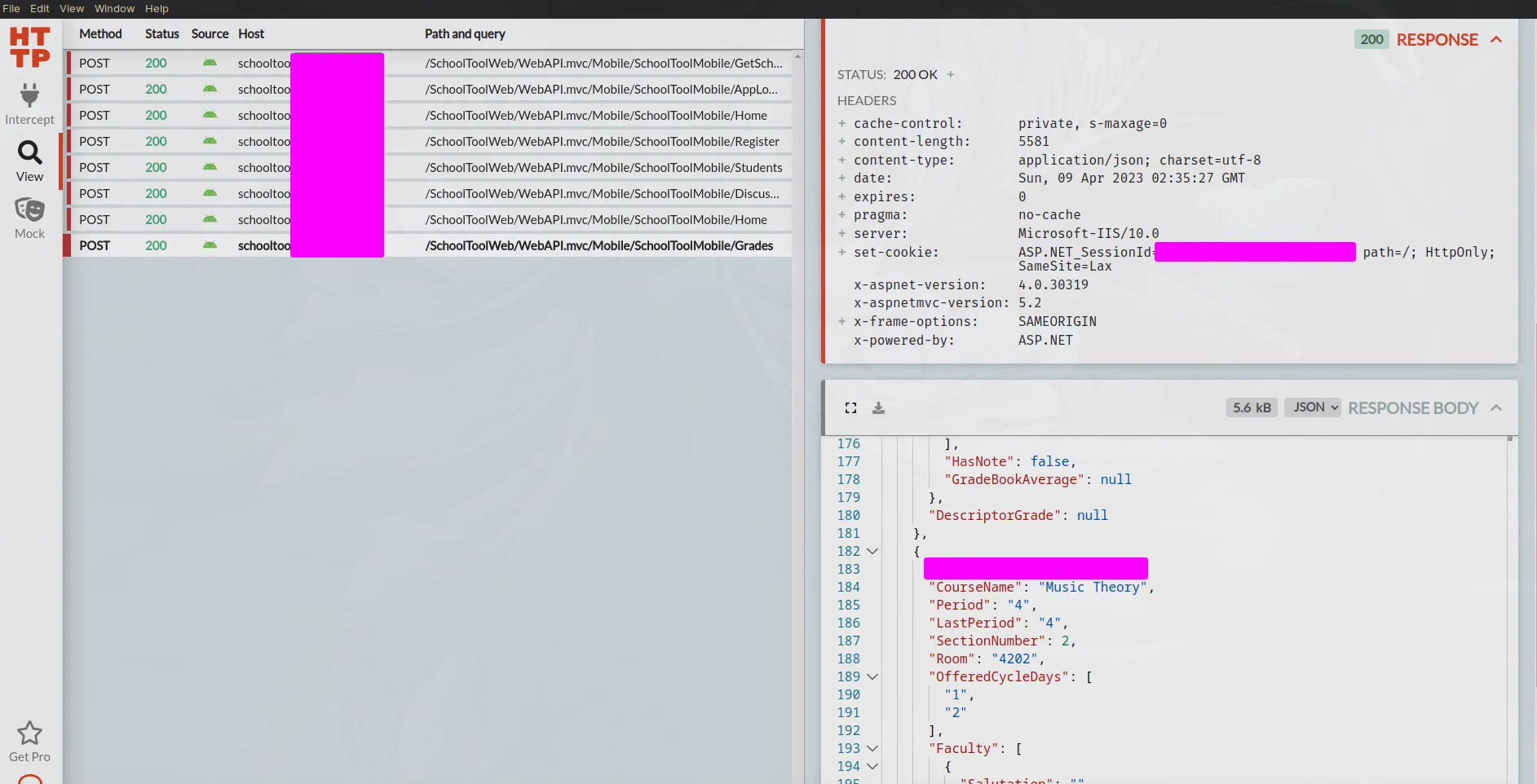Click the Android icon on the Grades row
Viewport: 1537px width, 784px height.
pos(210,245)
